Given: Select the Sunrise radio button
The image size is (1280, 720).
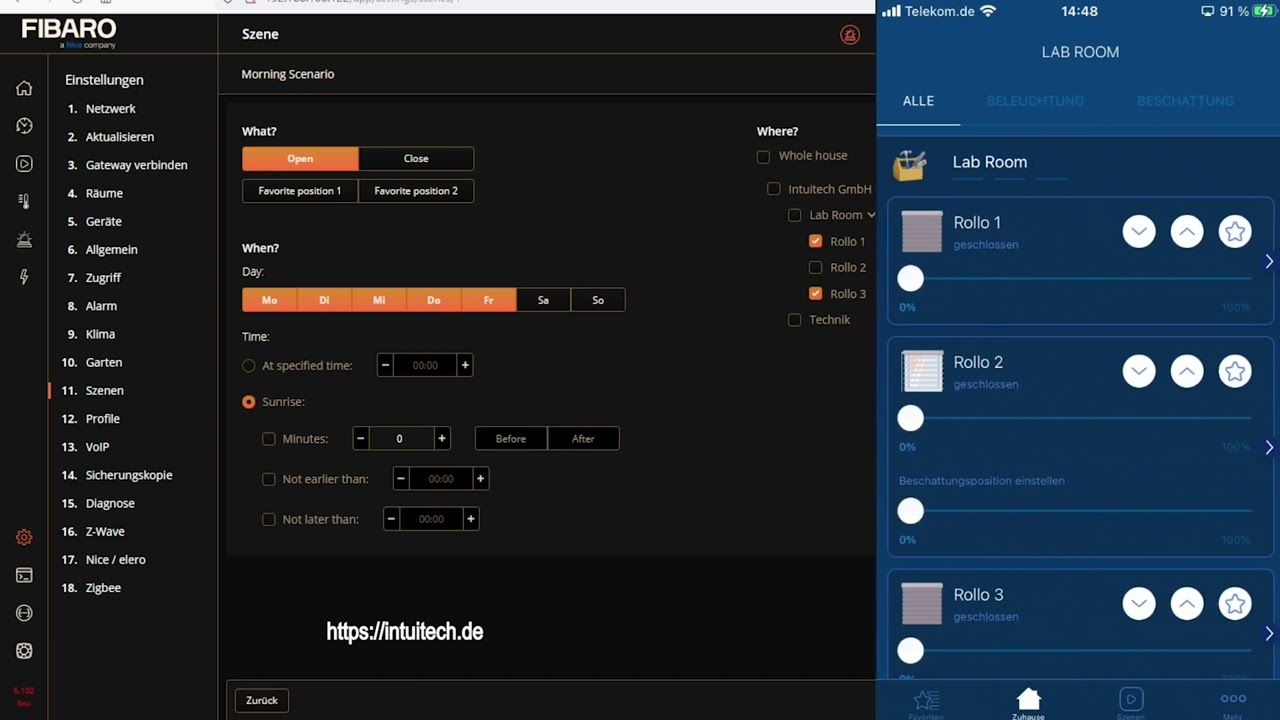Looking at the screenshot, I should pyautogui.click(x=249, y=402).
